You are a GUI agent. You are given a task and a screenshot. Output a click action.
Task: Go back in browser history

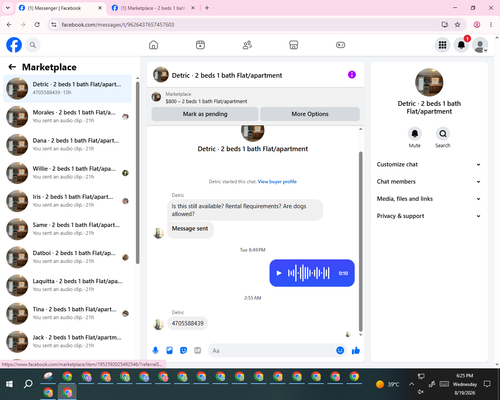[x=9, y=25]
